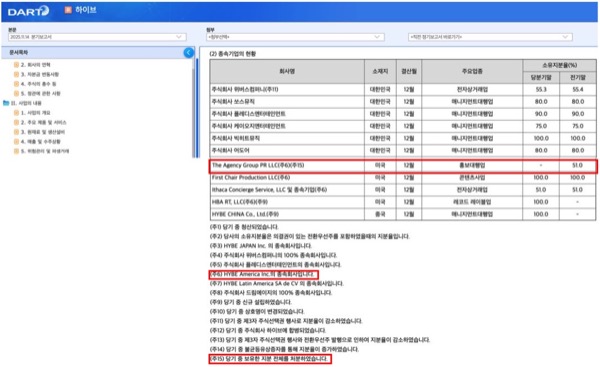Click 전자상거래업 in the 위버스컴퍼니 row
Image resolution: width=600 pixels, height=367 pixels.
[472, 89]
